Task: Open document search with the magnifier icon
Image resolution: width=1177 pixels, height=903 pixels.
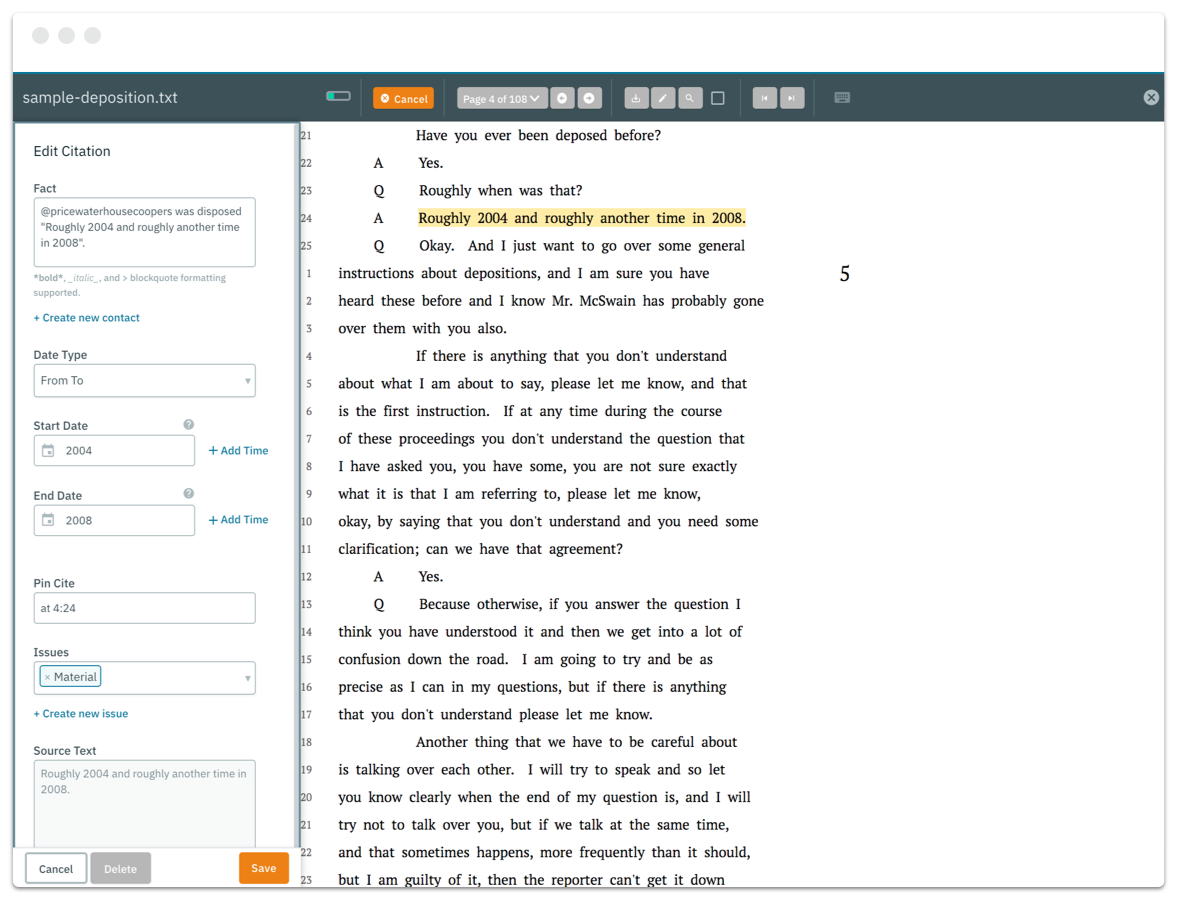Action: (690, 97)
